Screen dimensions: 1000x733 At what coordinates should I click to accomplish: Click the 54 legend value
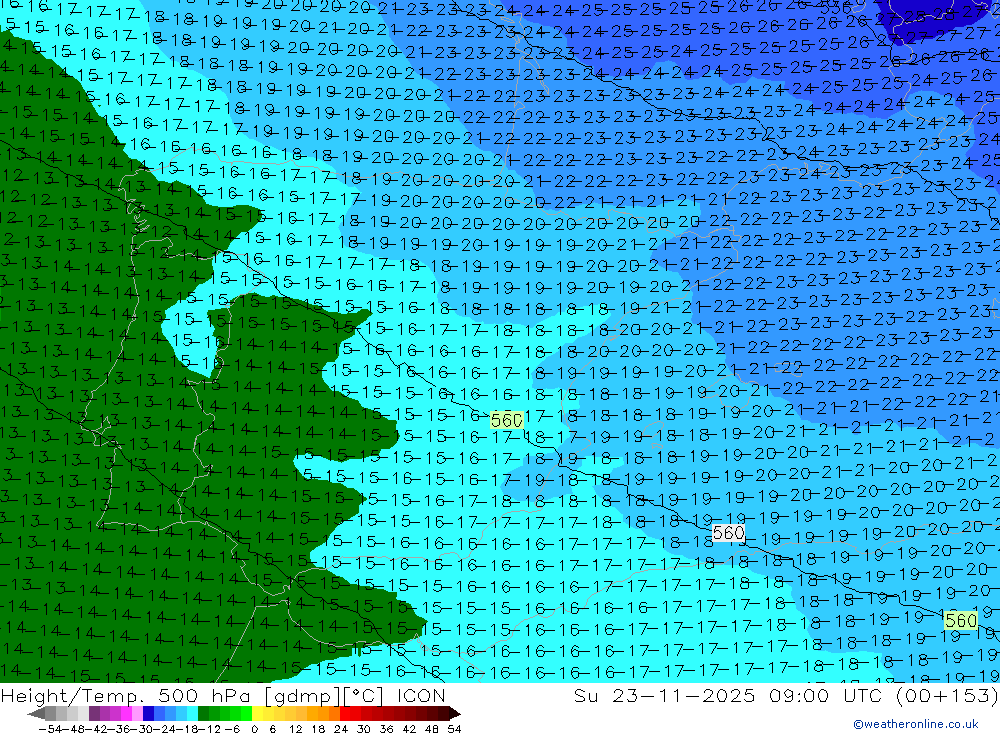click(454, 729)
